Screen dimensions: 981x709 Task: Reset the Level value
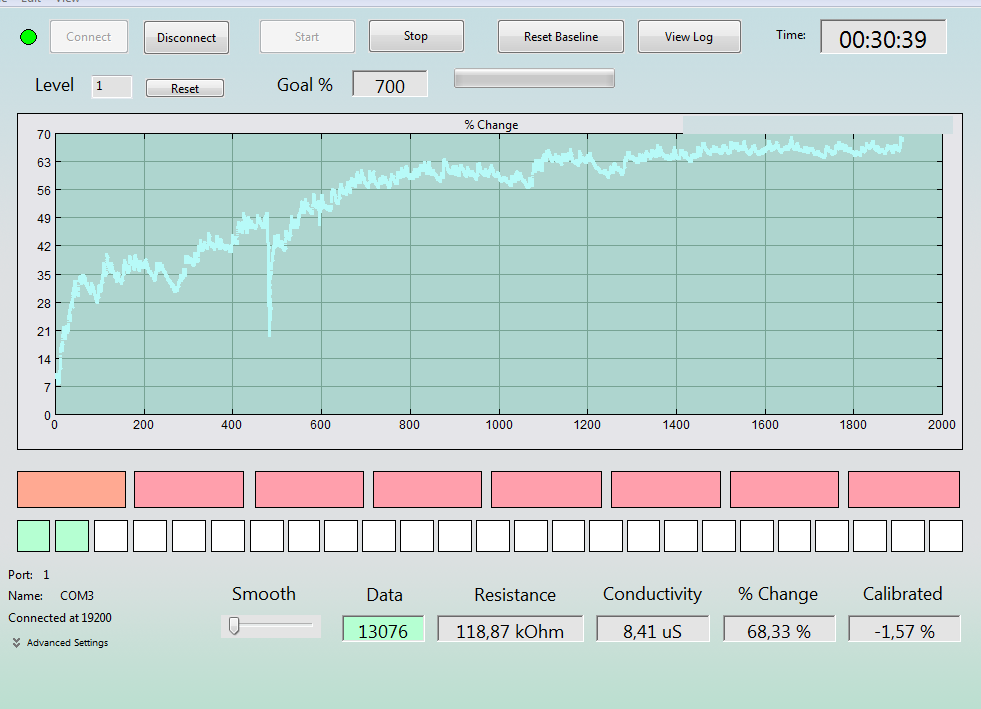click(x=185, y=88)
